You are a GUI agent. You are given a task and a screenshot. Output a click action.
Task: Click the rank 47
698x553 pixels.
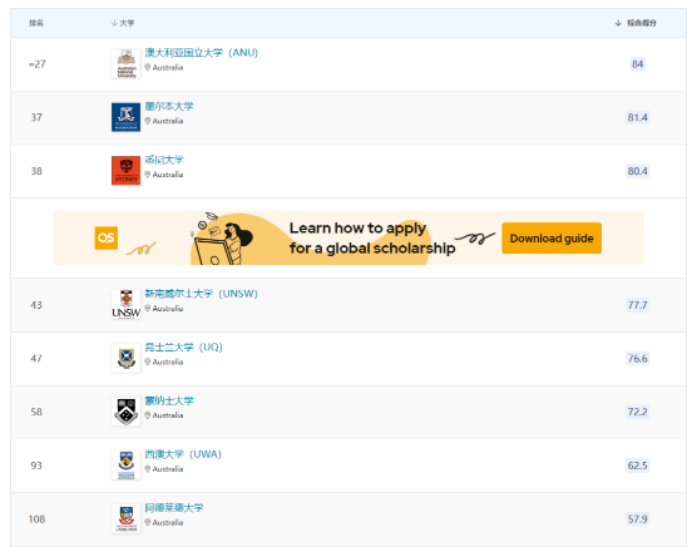(x=37, y=358)
